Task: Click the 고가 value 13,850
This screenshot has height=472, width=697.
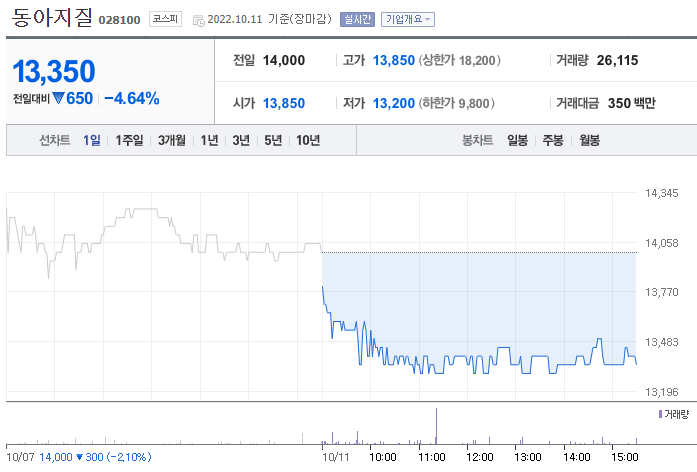Action: coord(393,60)
